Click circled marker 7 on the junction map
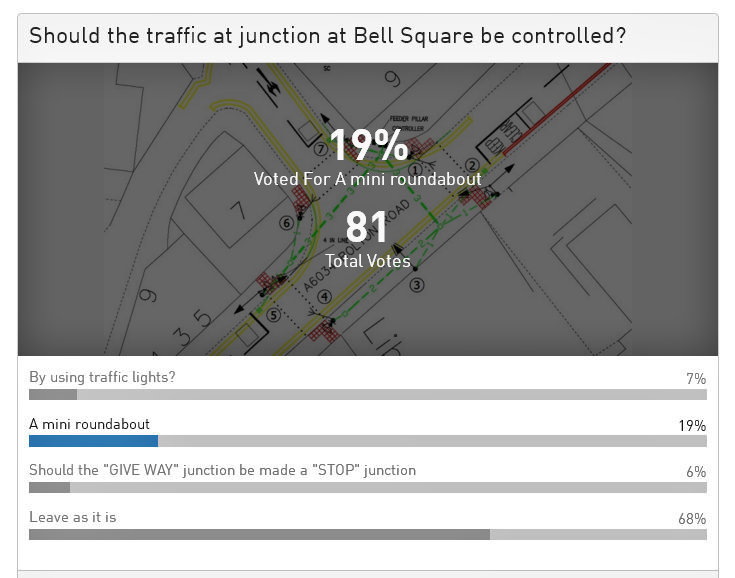735x578 pixels. (x=320, y=149)
